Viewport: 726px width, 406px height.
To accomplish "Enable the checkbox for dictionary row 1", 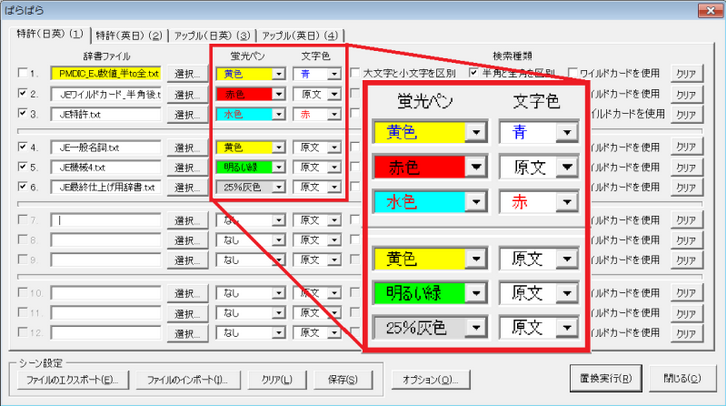I will [23, 73].
